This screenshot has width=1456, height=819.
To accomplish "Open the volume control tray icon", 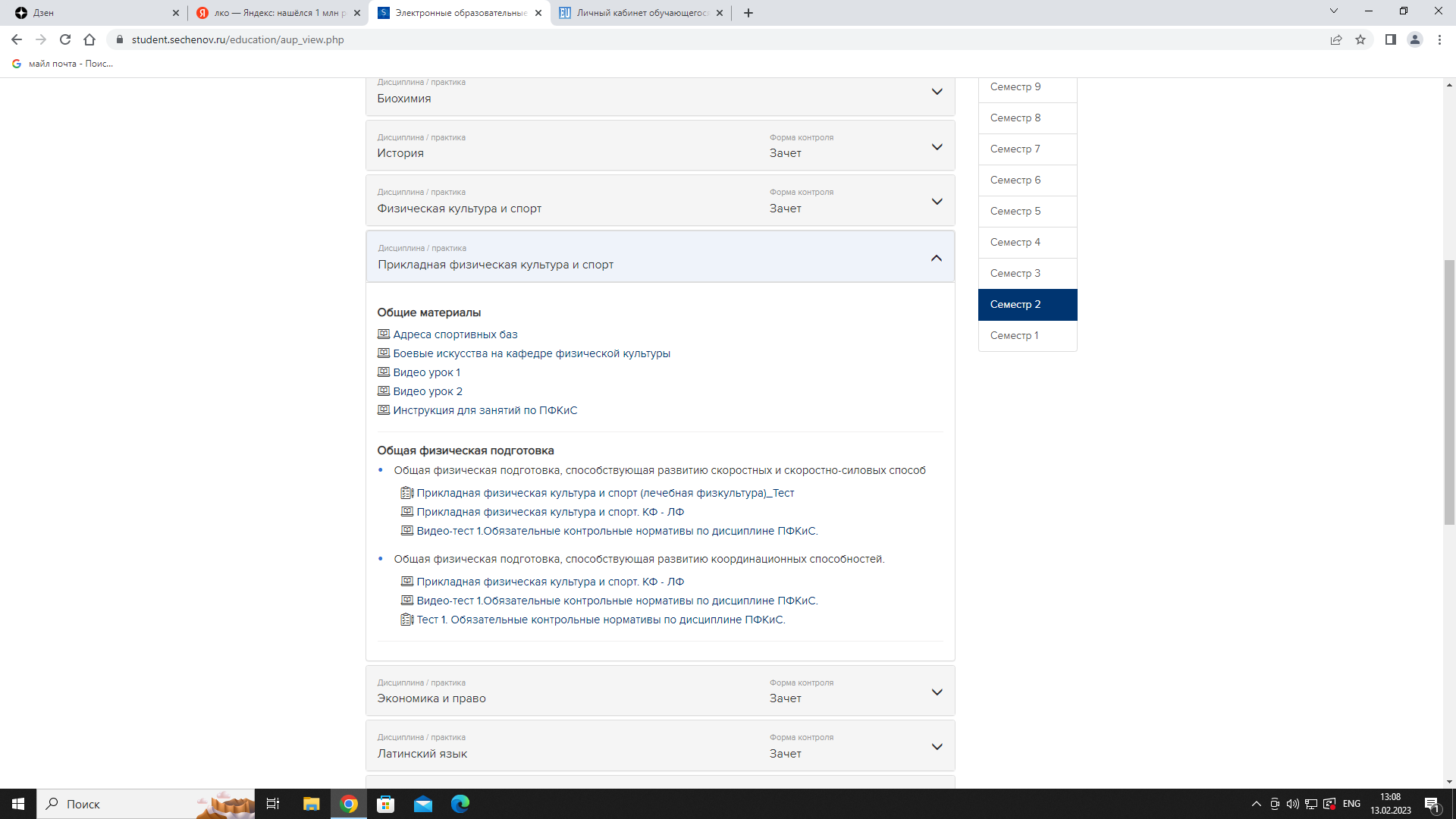I will point(1293,804).
